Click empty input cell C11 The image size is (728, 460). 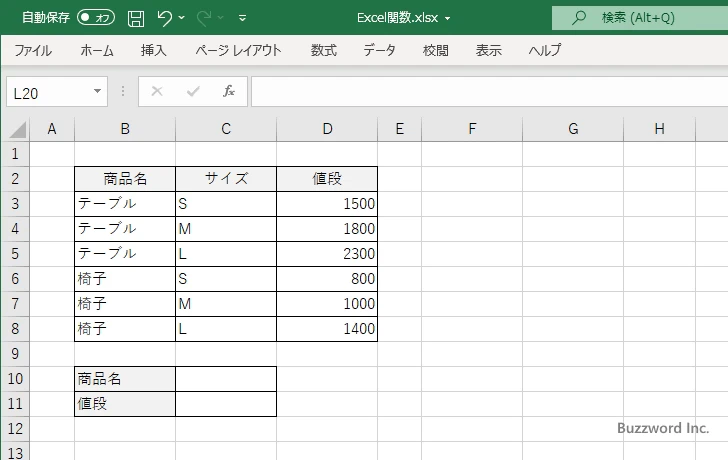pyautogui.click(x=226, y=404)
